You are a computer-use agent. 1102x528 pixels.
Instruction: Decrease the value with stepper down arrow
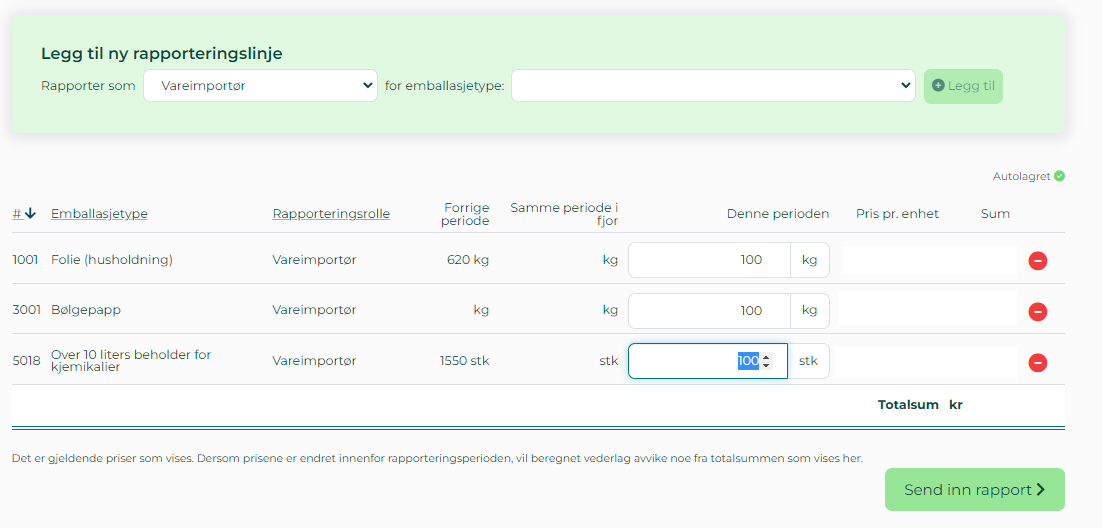click(x=766, y=365)
